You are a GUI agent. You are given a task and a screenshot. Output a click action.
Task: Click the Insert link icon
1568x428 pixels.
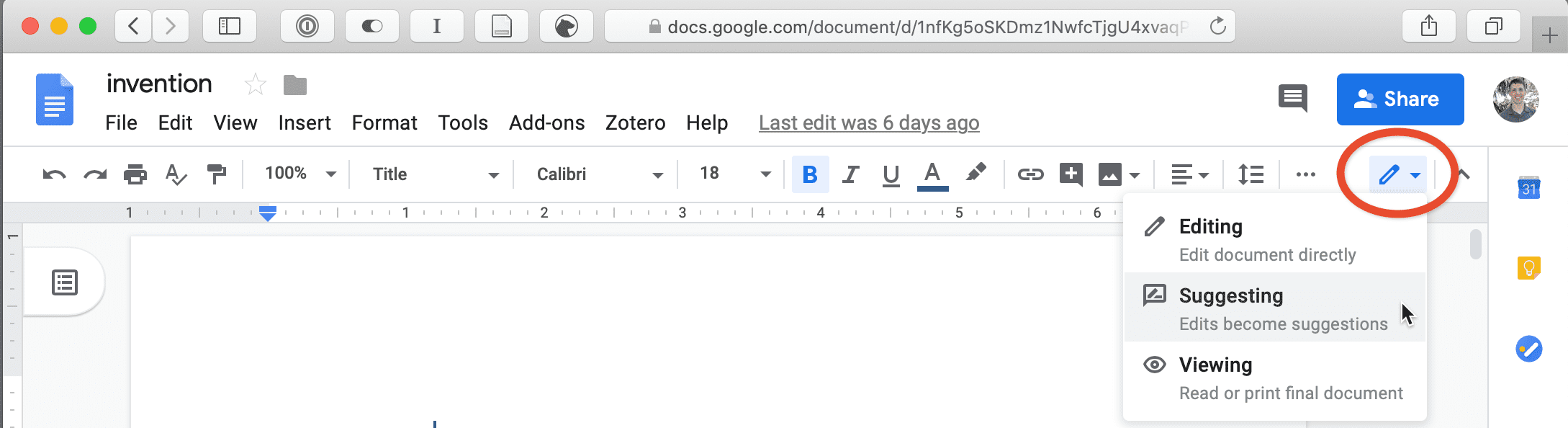1030,174
